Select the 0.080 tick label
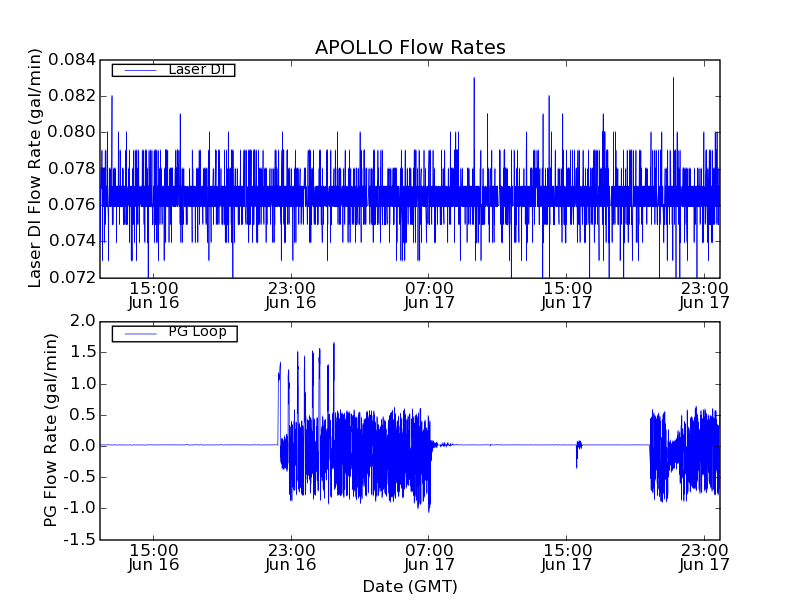Screen dimensions: 800x600 (x=72, y=132)
